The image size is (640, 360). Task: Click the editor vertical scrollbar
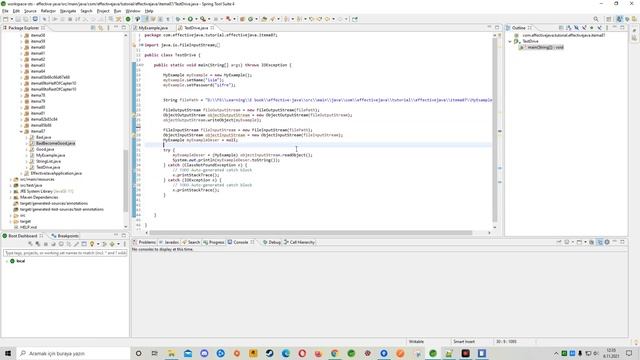coord(495,130)
